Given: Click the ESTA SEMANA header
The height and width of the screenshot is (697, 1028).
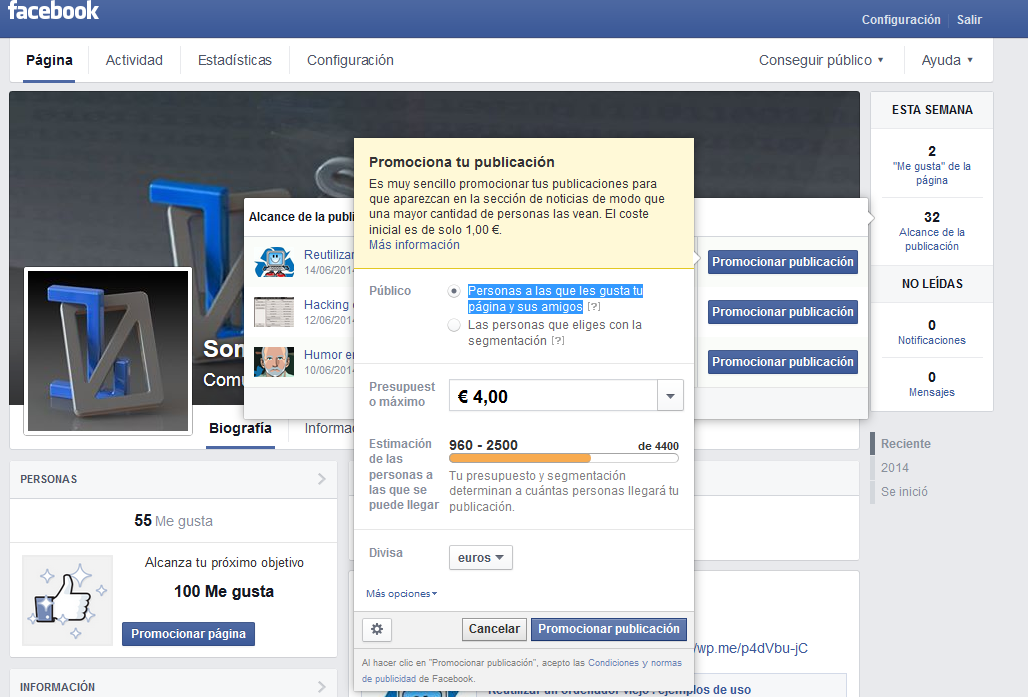Looking at the screenshot, I should [932, 110].
